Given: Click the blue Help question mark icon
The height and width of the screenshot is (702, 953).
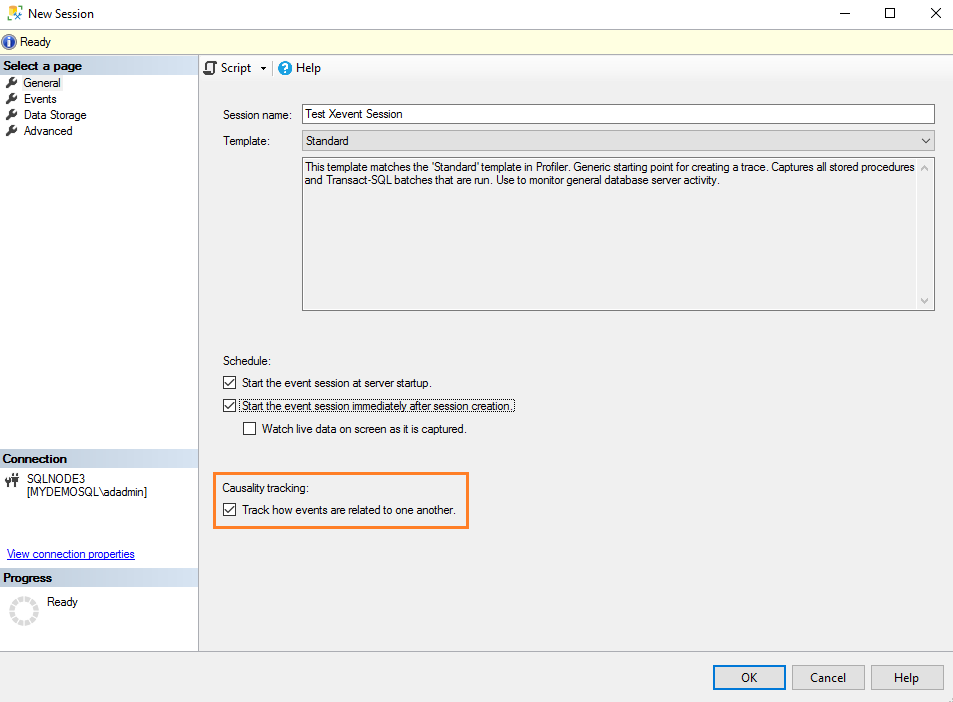Looking at the screenshot, I should (285, 68).
